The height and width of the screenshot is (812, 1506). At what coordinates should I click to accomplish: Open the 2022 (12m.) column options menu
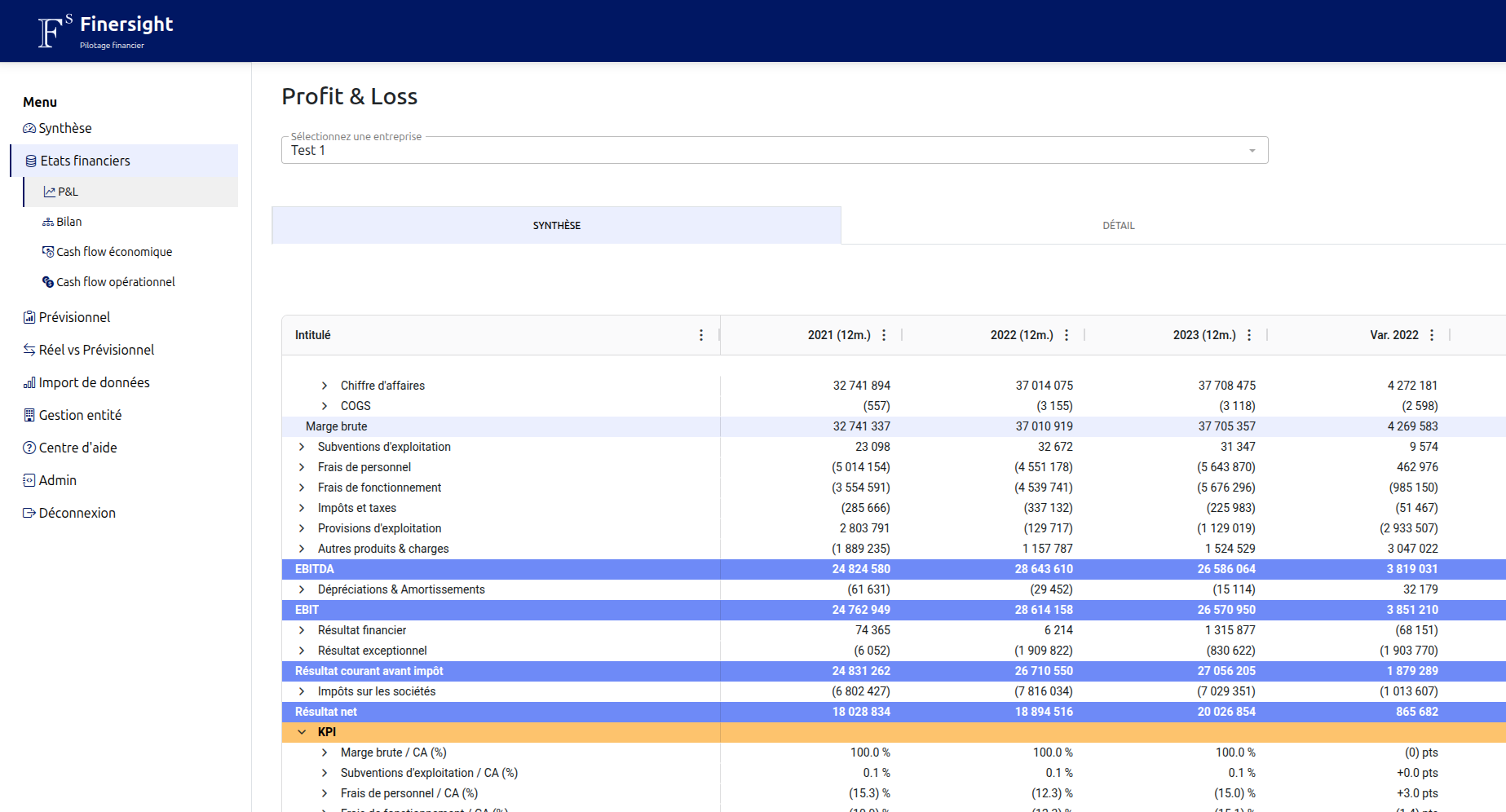click(1067, 335)
